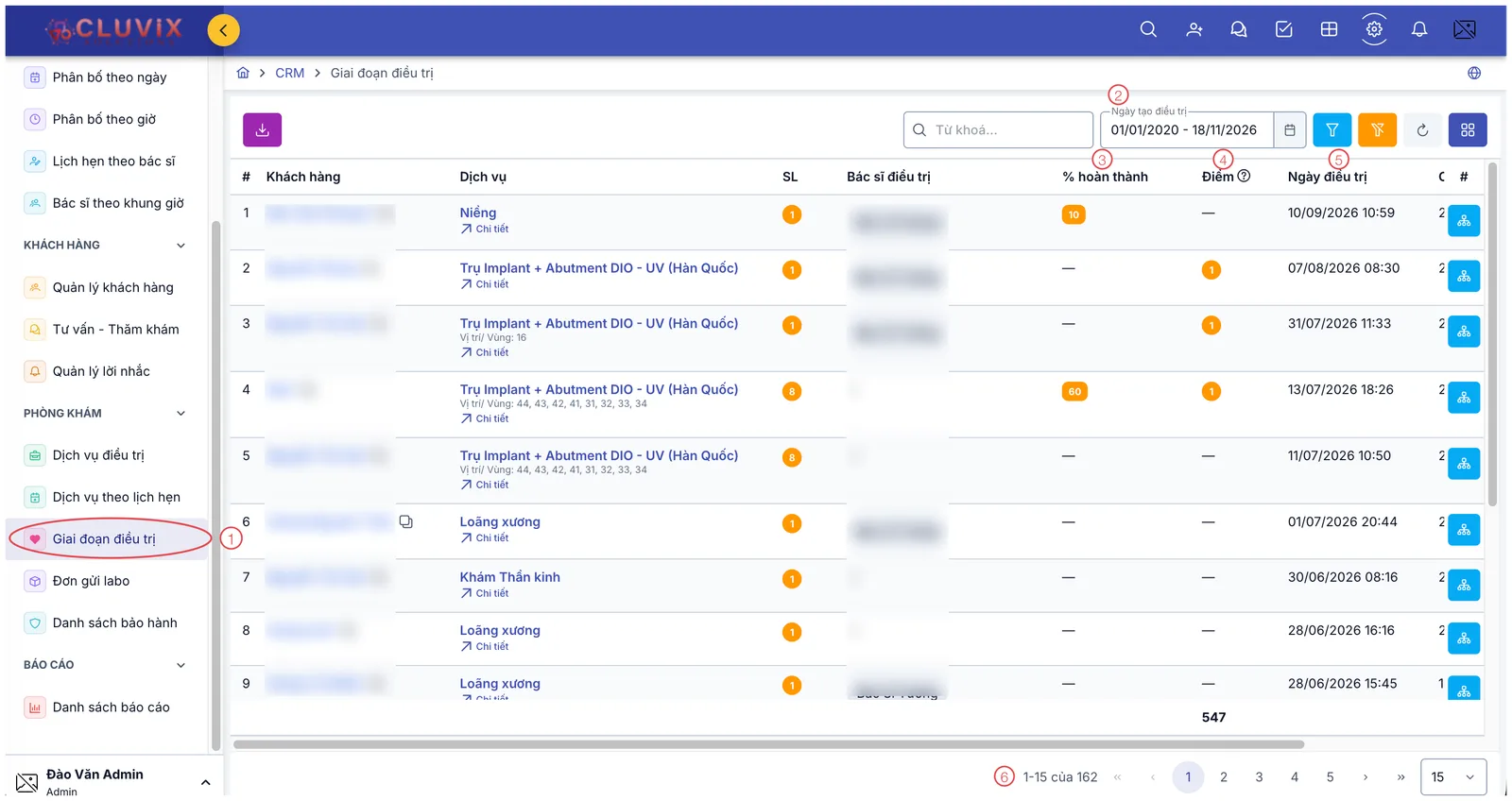Click globe language icon
Viewport: 1512px width, 801px height.
(x=1474, y=73)
